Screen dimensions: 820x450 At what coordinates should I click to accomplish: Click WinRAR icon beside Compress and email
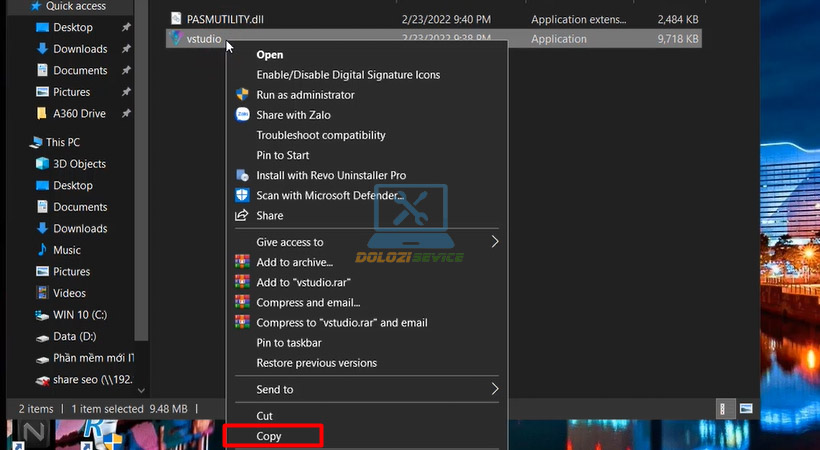242,302
